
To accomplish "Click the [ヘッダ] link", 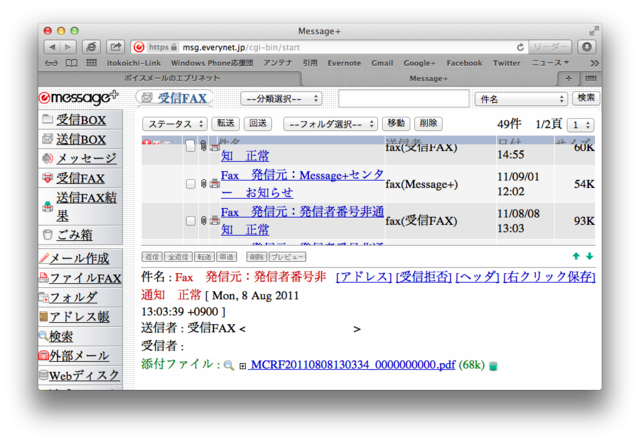I will click(477, 277).
